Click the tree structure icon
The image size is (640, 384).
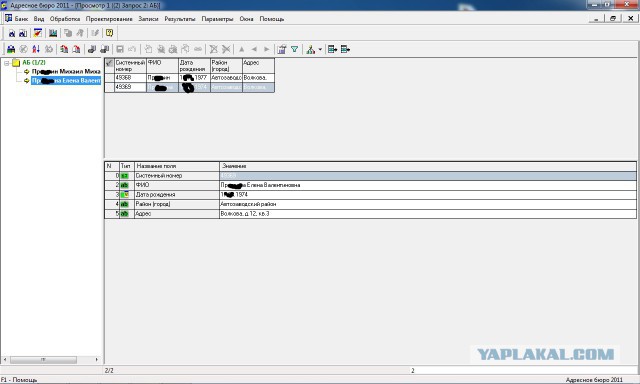click(311, 49)
